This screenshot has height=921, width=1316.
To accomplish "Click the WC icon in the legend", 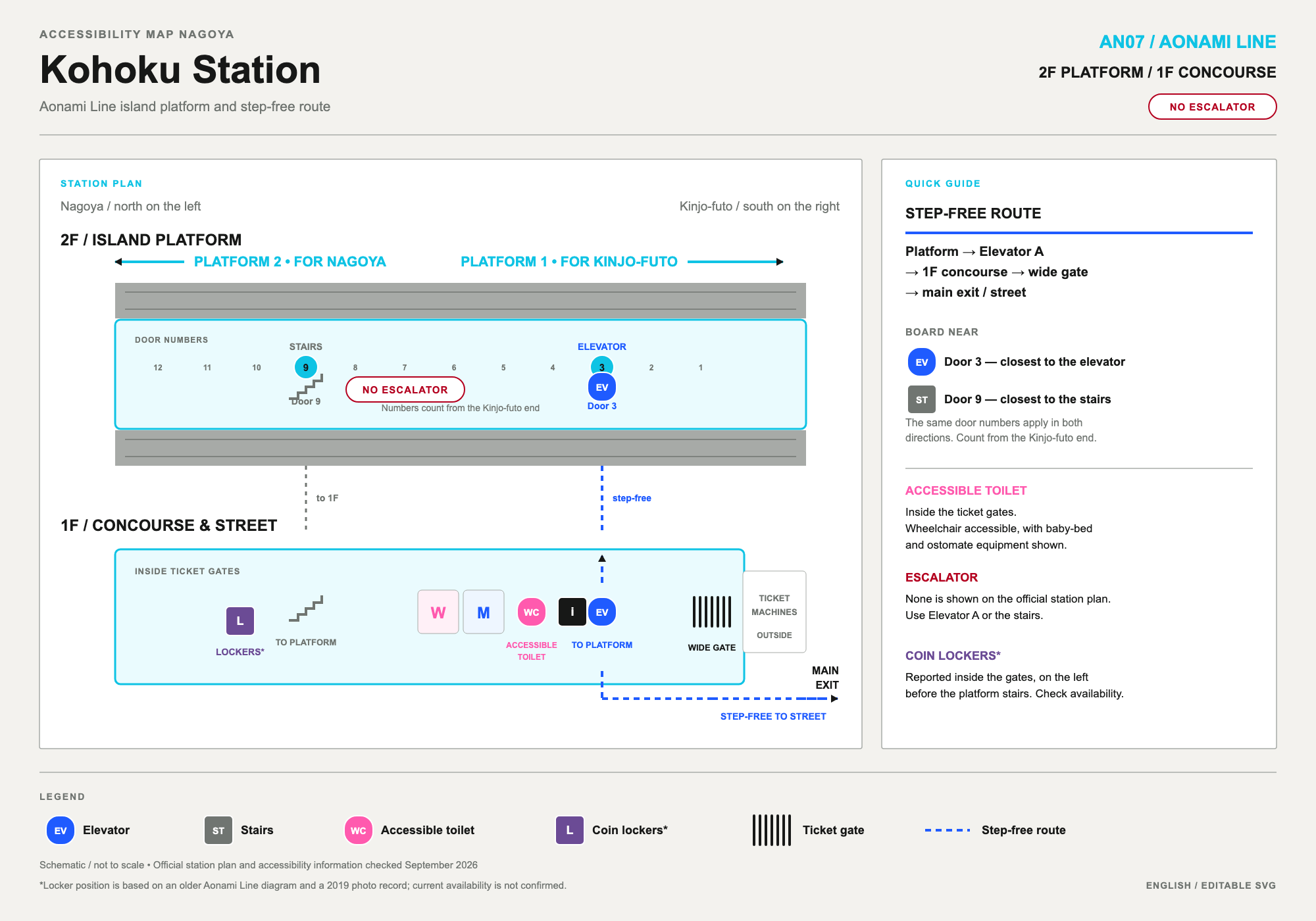I will pos(359,830).
